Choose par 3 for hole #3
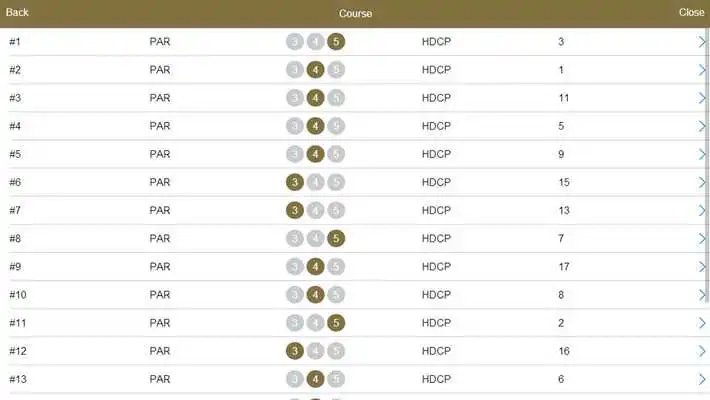Screen dimensions: 710x400 coord(295,98)
